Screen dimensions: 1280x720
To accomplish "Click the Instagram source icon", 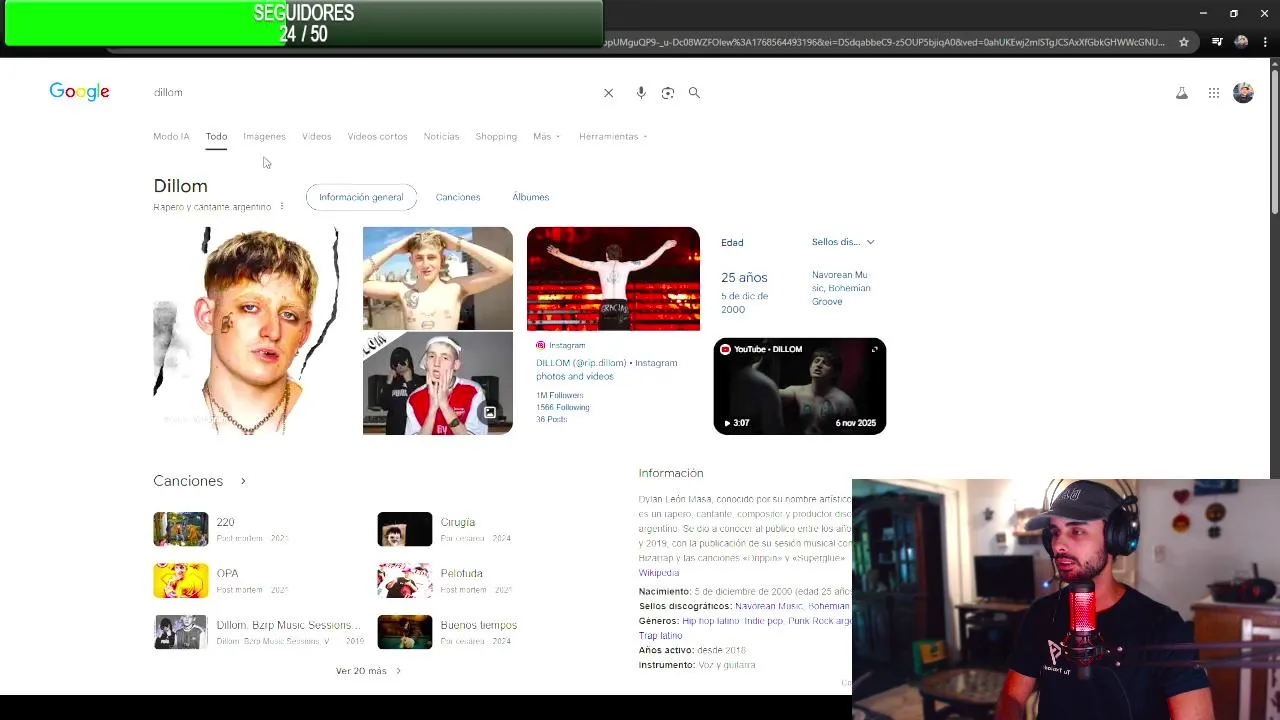I will tap(541, 345).
